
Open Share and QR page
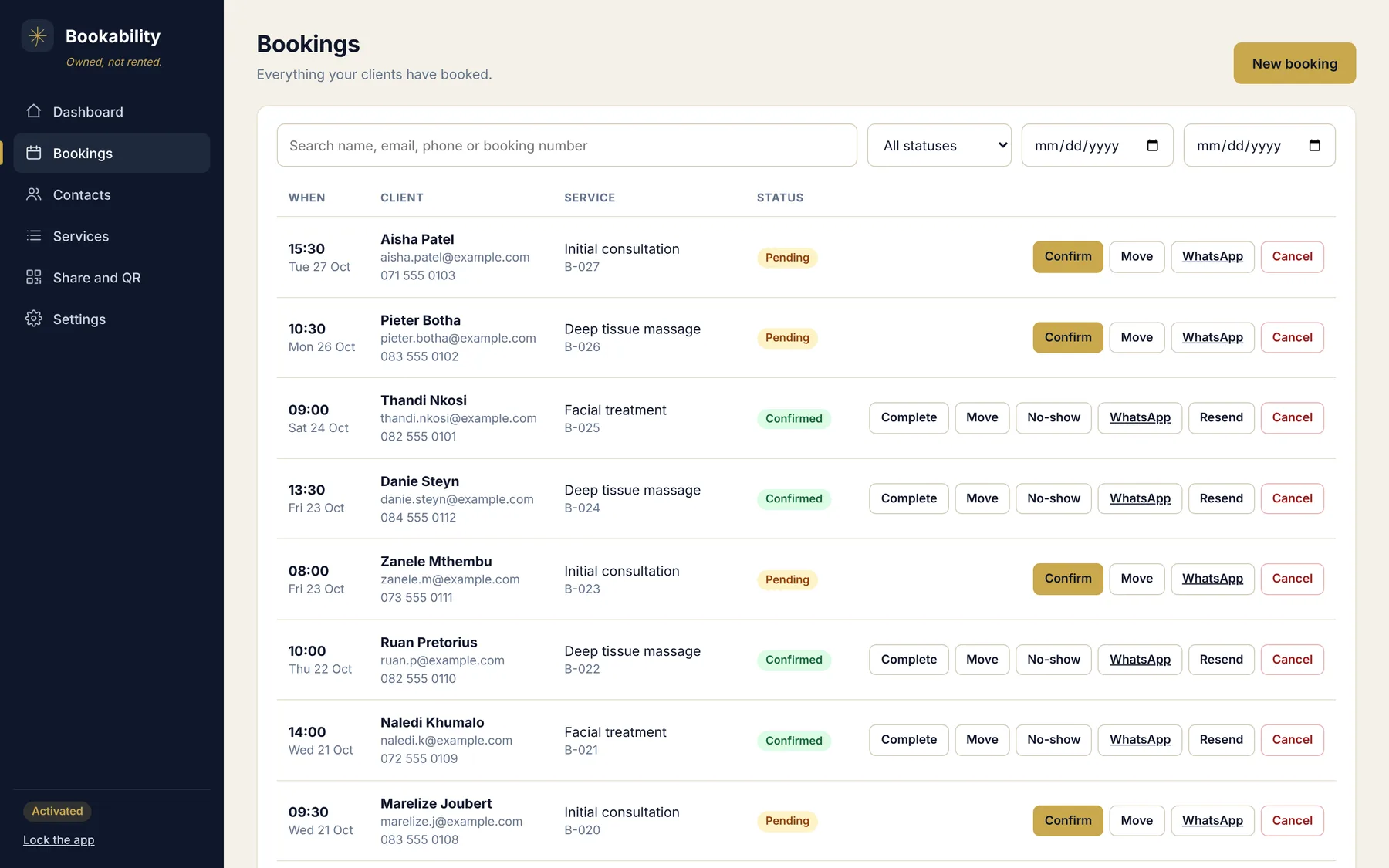click(x=112, y=277)
